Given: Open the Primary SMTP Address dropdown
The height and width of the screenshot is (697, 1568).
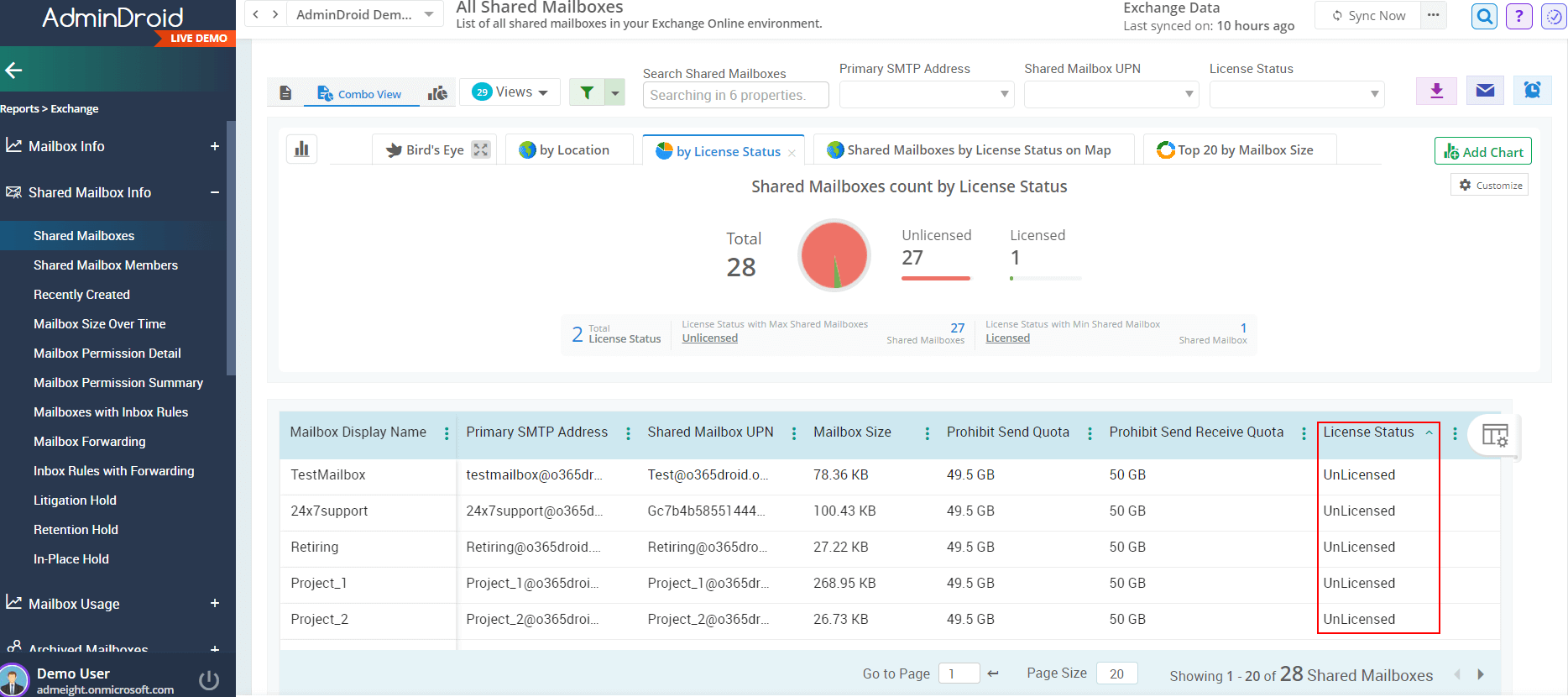Looking at the screenshot, I should 926,94.
